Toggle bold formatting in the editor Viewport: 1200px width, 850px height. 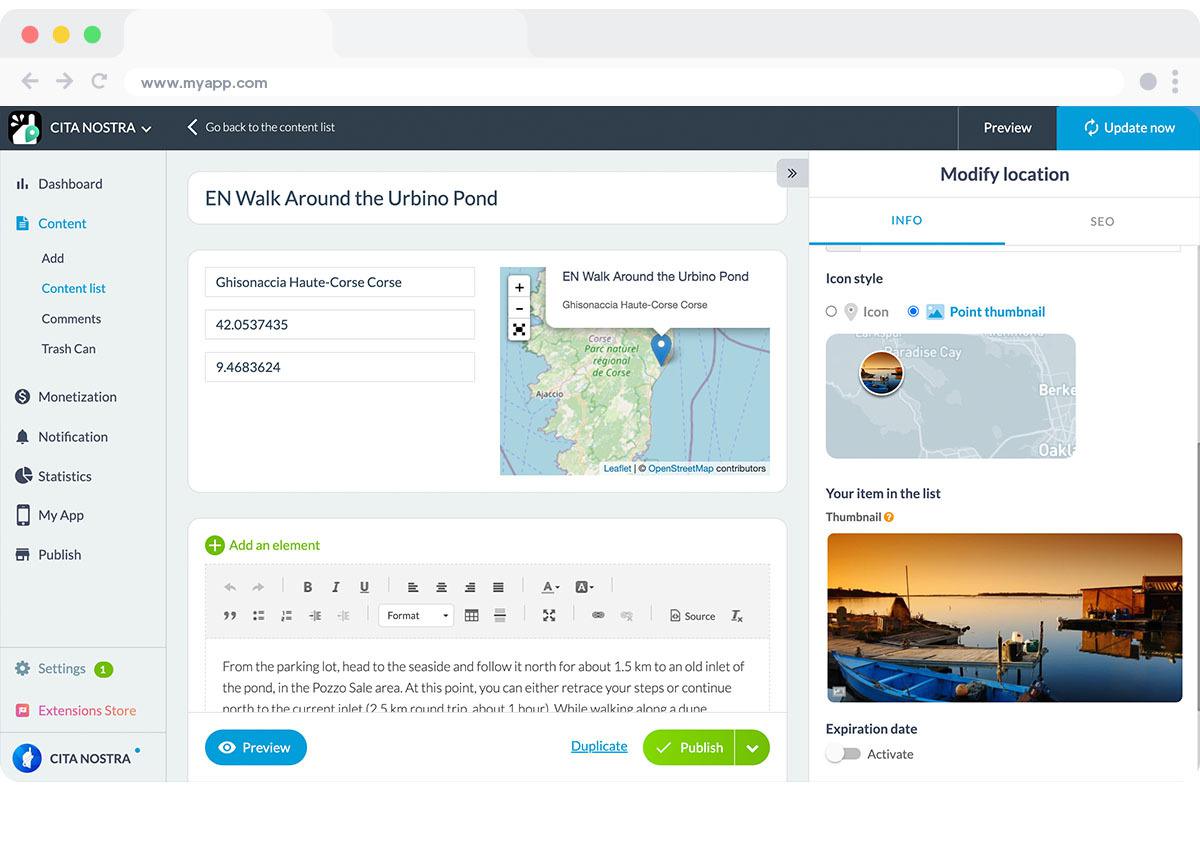308,587
